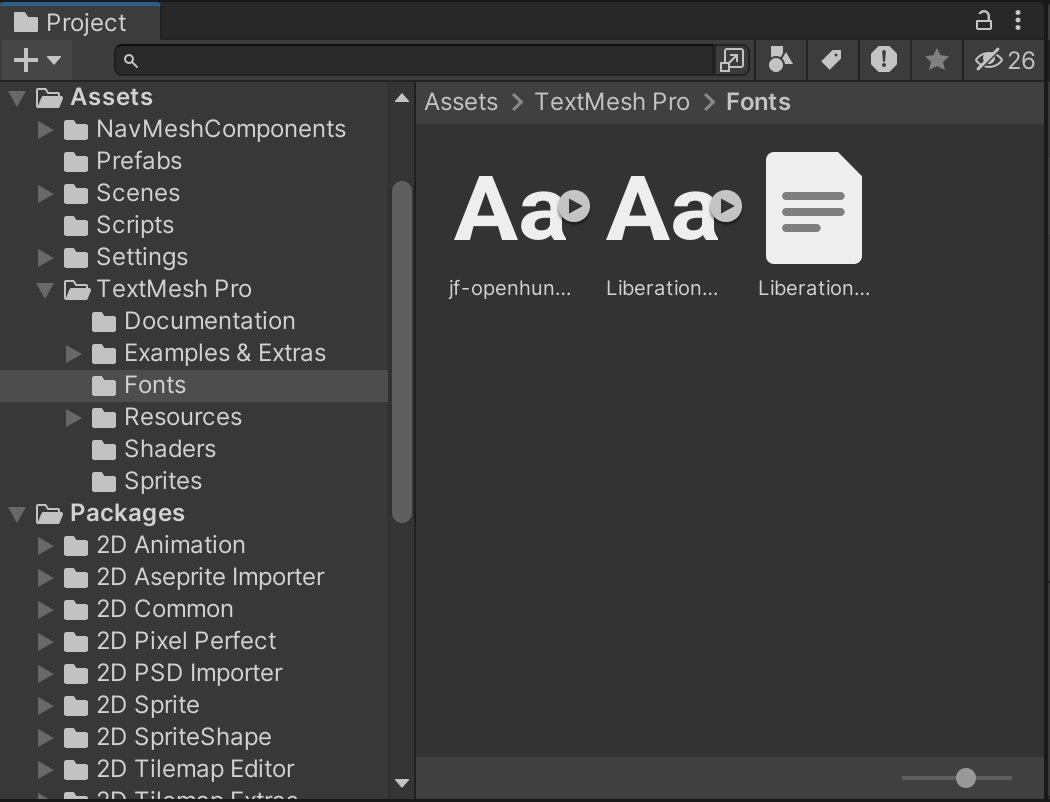Open the Project panel three-dot menu
Viewport: 1050px width, 802px height.
click(x=1018, y=21)
